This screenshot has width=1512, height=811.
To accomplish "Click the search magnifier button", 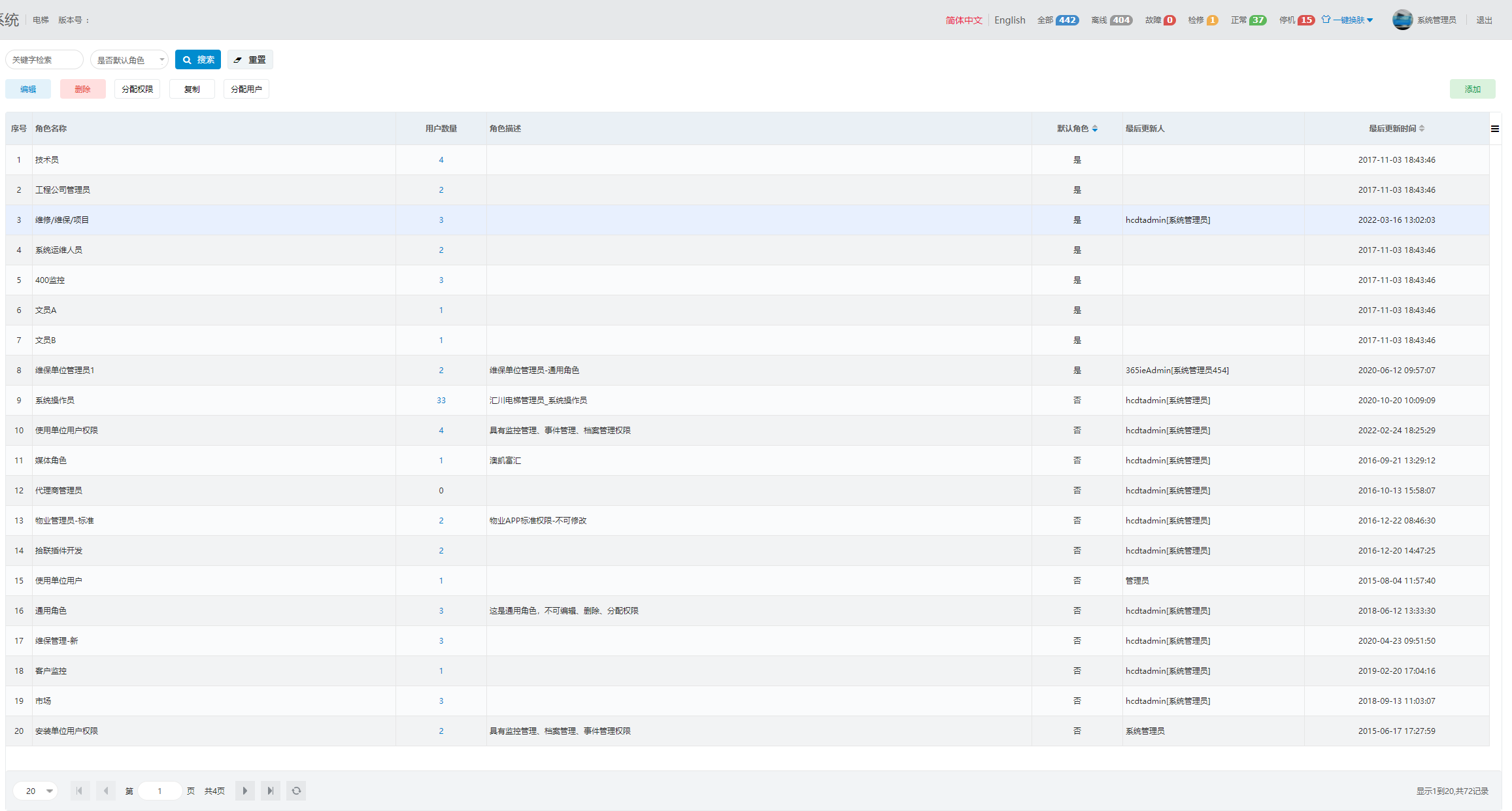I will [198, 59].
